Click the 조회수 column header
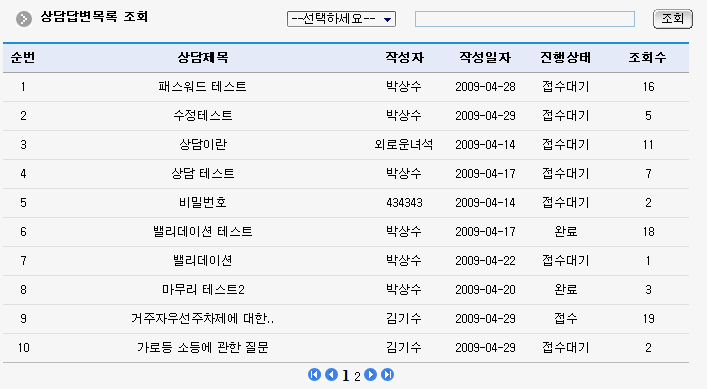707x389 pixels. [x=647, y=57]
